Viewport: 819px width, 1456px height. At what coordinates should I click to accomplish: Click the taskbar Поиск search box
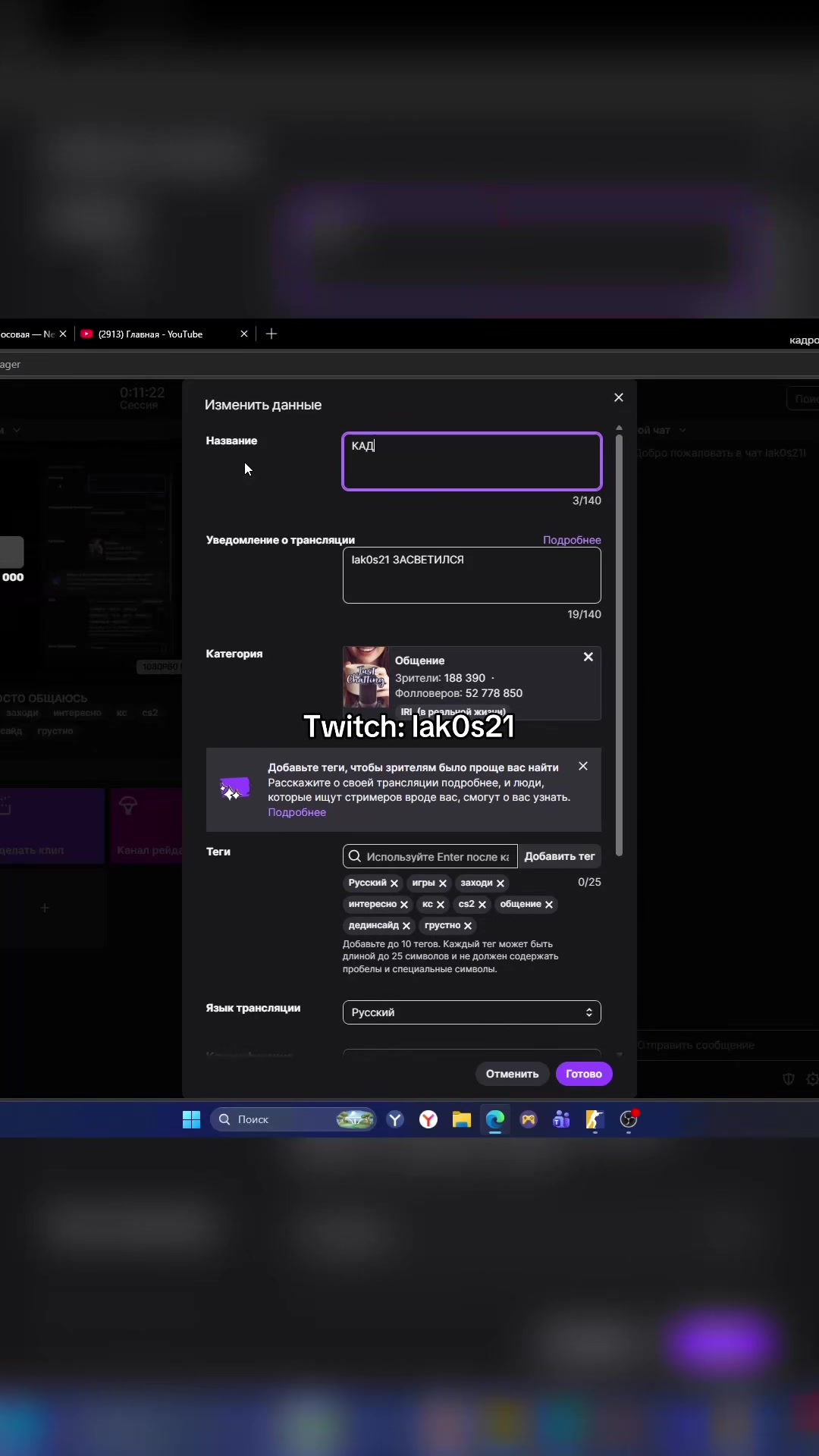293,1119
